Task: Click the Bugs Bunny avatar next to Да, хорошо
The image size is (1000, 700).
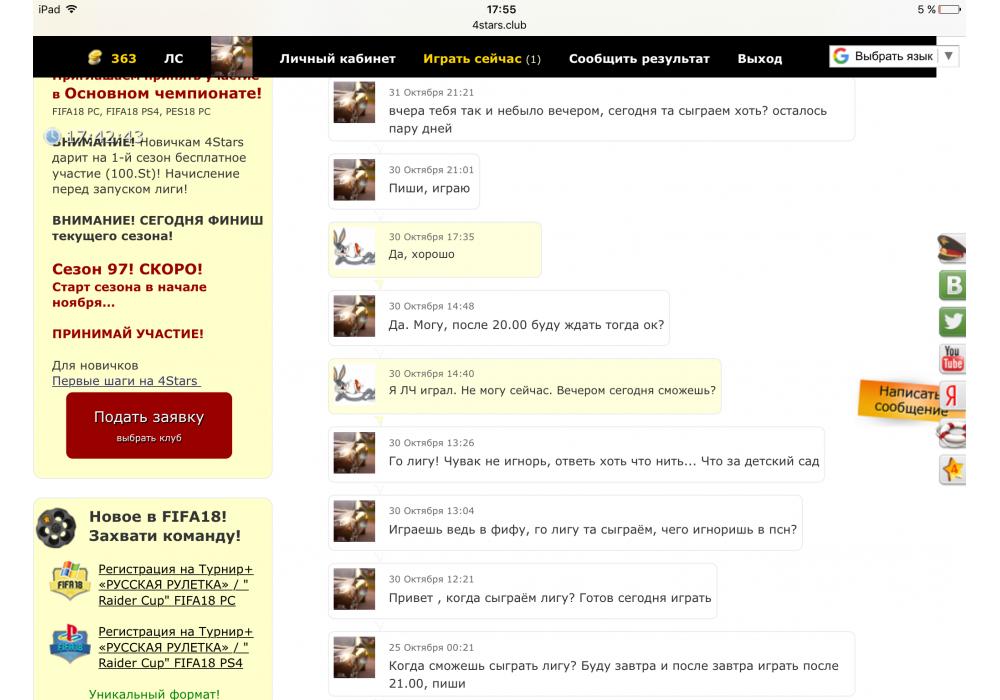Action: [354, 247]
